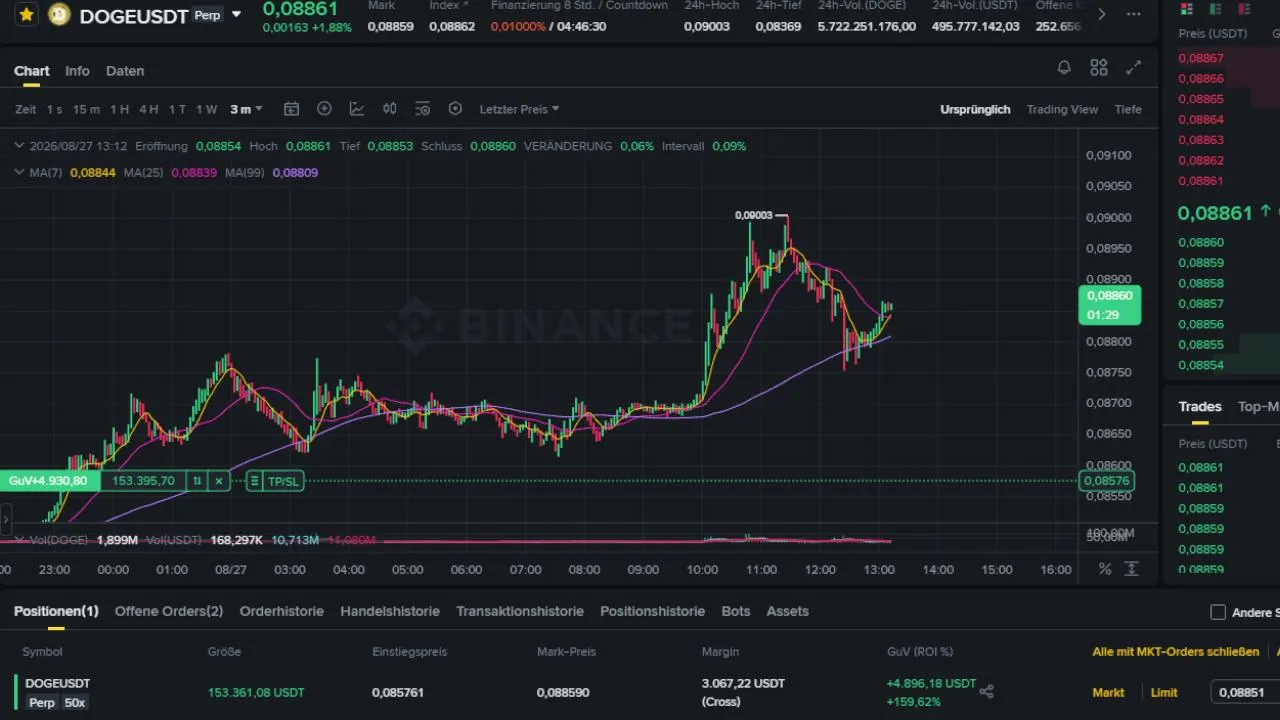Select the Tiefe depth chart mode
The width and height of the screenshot is (1280, 720).
click(x=1128, y=109)
